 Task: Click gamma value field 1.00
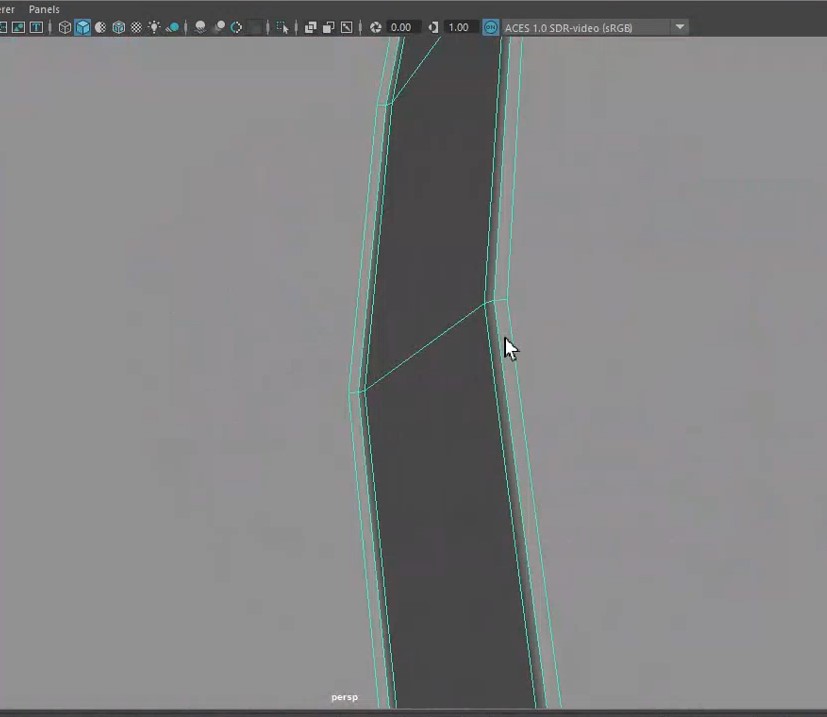[461, 27]
